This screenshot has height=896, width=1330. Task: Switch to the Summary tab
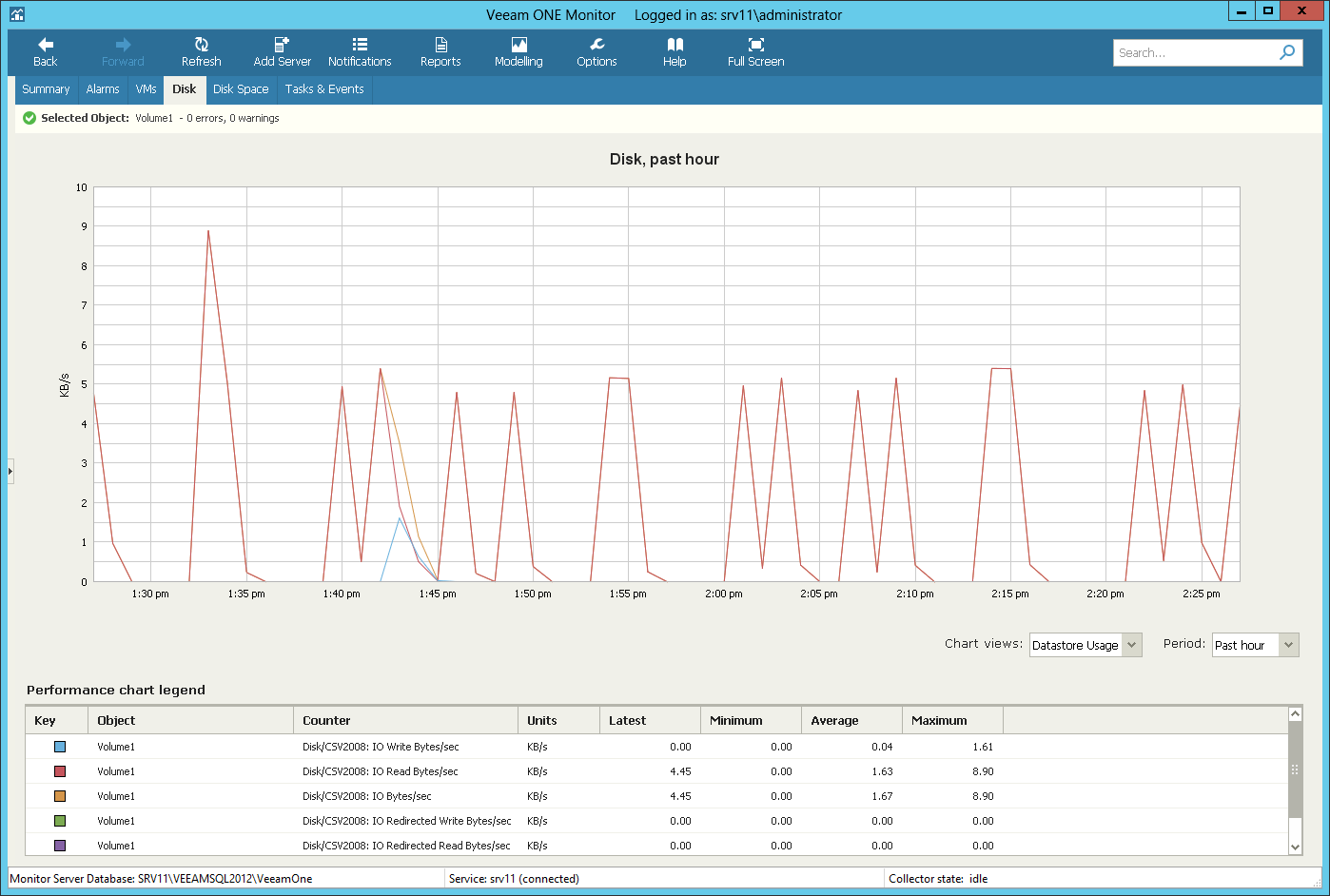coord(46,89)
